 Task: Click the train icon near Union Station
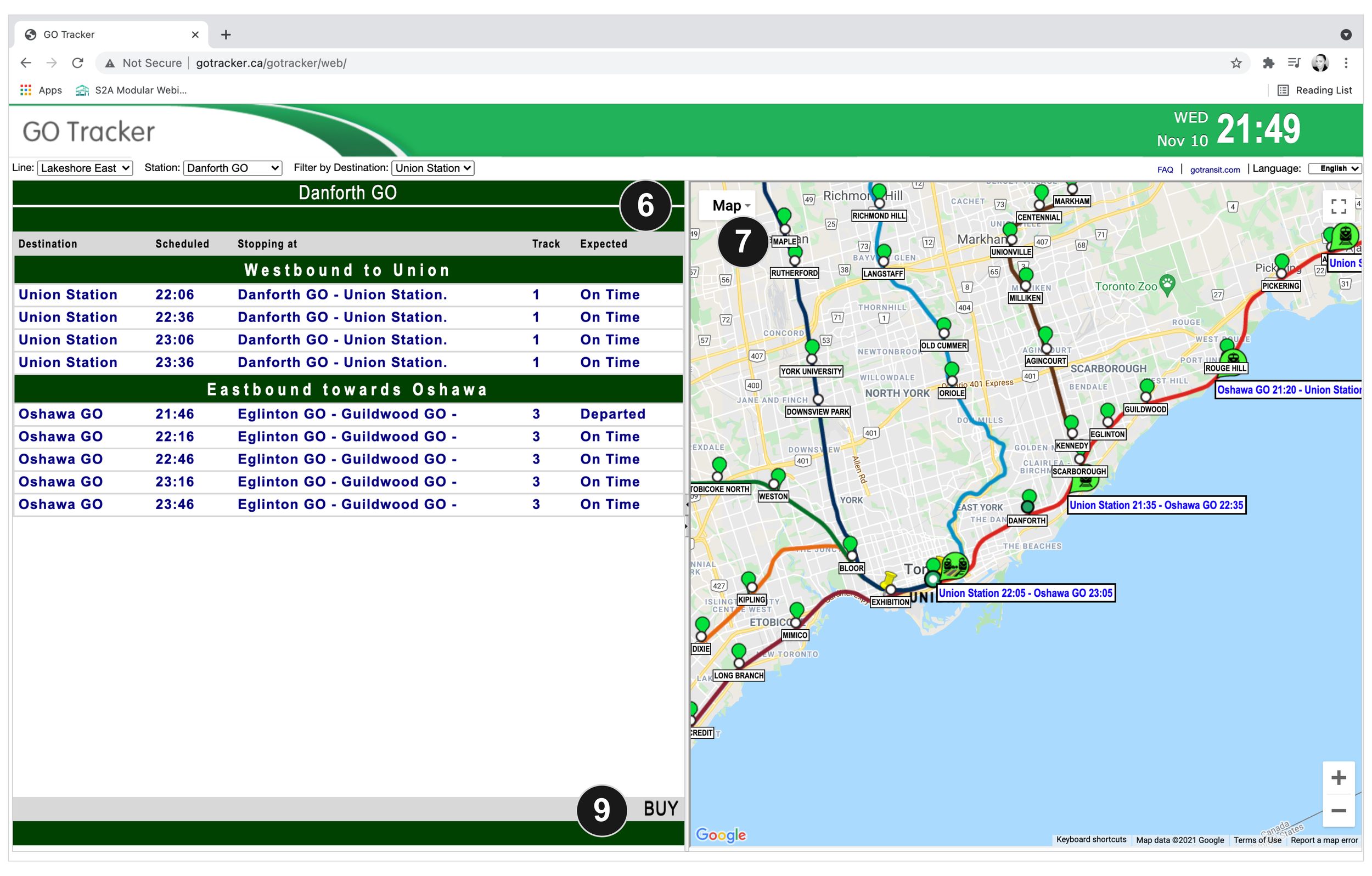(x=954, y=566)
